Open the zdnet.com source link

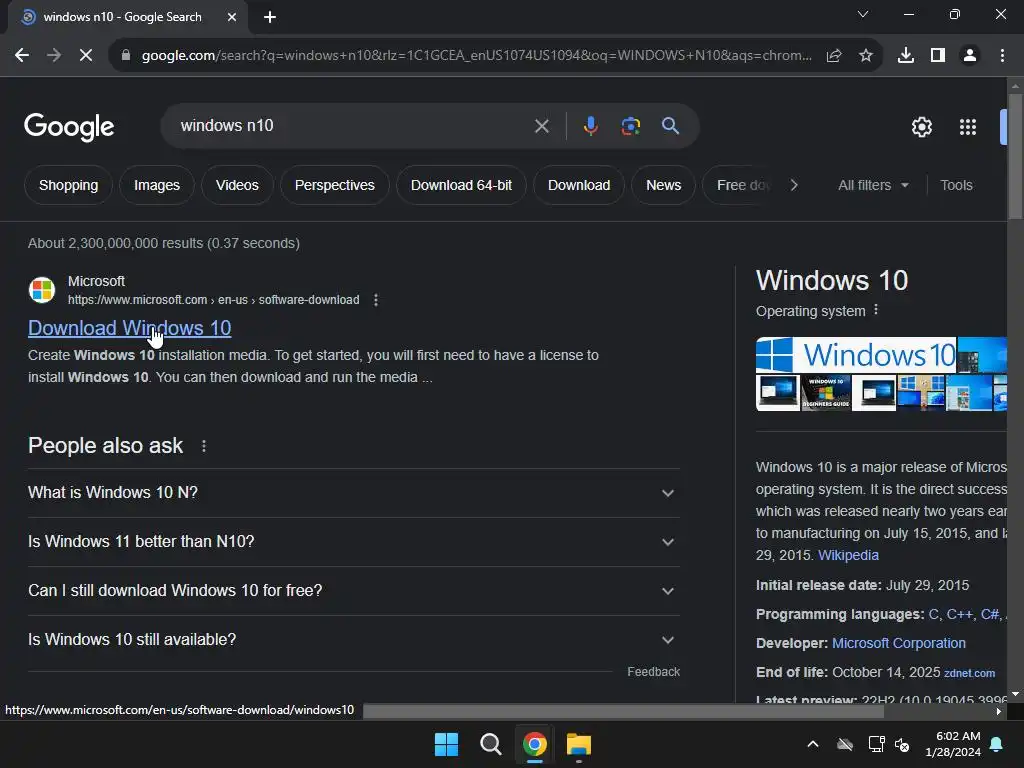coord(969,673)
